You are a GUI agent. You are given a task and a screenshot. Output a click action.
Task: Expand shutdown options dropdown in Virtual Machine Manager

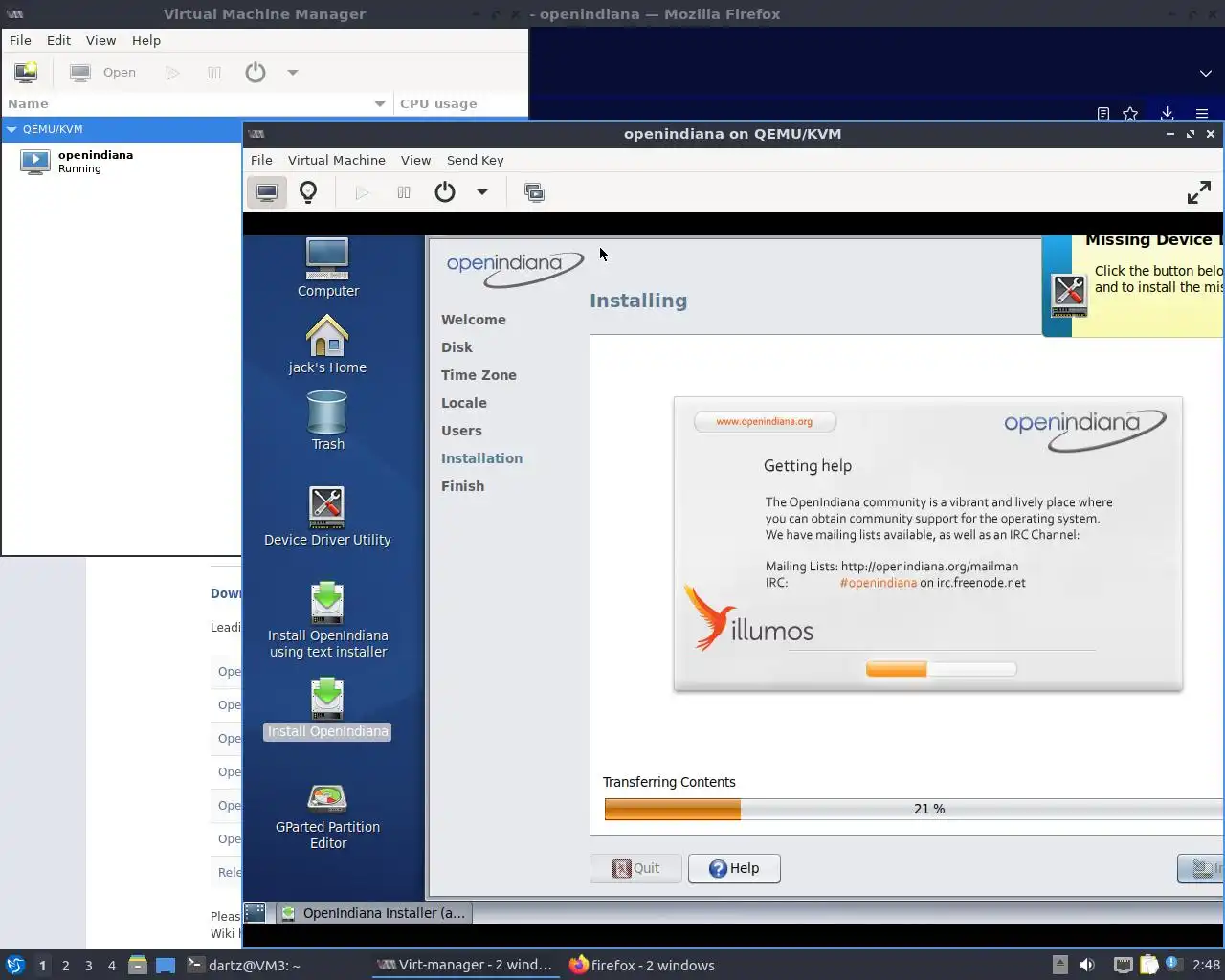[x=293, y=72]
